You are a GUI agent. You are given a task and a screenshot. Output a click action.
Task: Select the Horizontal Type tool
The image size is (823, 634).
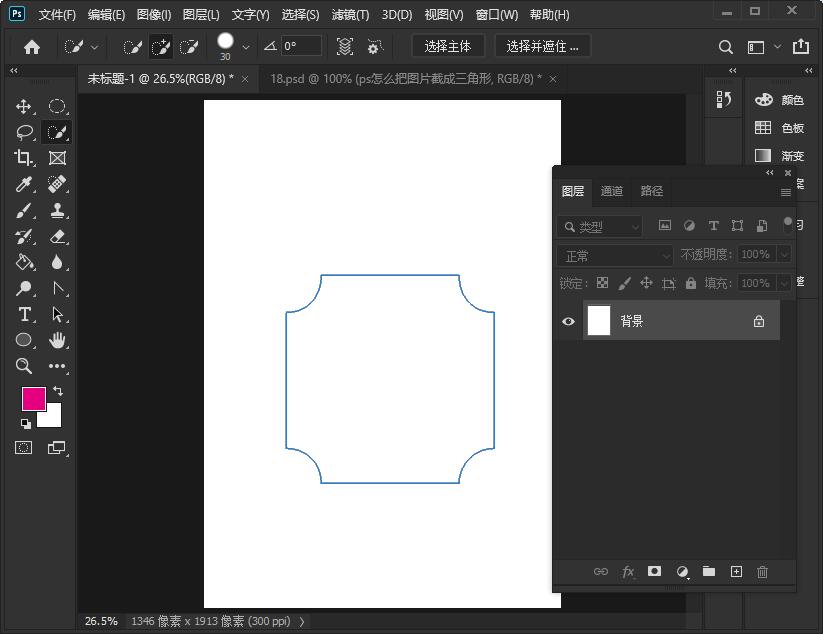click(x=24, y=314)
